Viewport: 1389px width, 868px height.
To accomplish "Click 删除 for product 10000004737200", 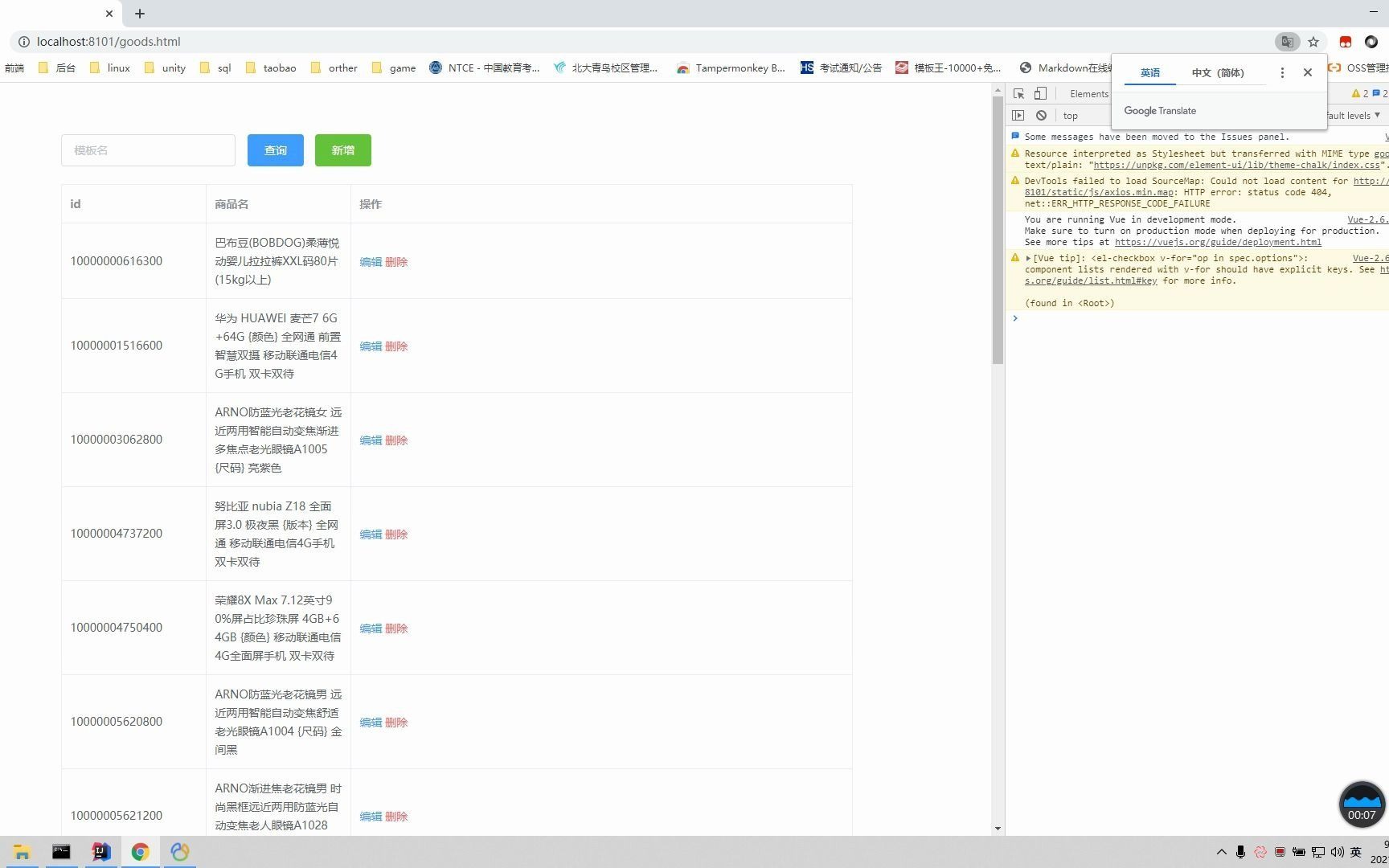I will pos(396,534).
